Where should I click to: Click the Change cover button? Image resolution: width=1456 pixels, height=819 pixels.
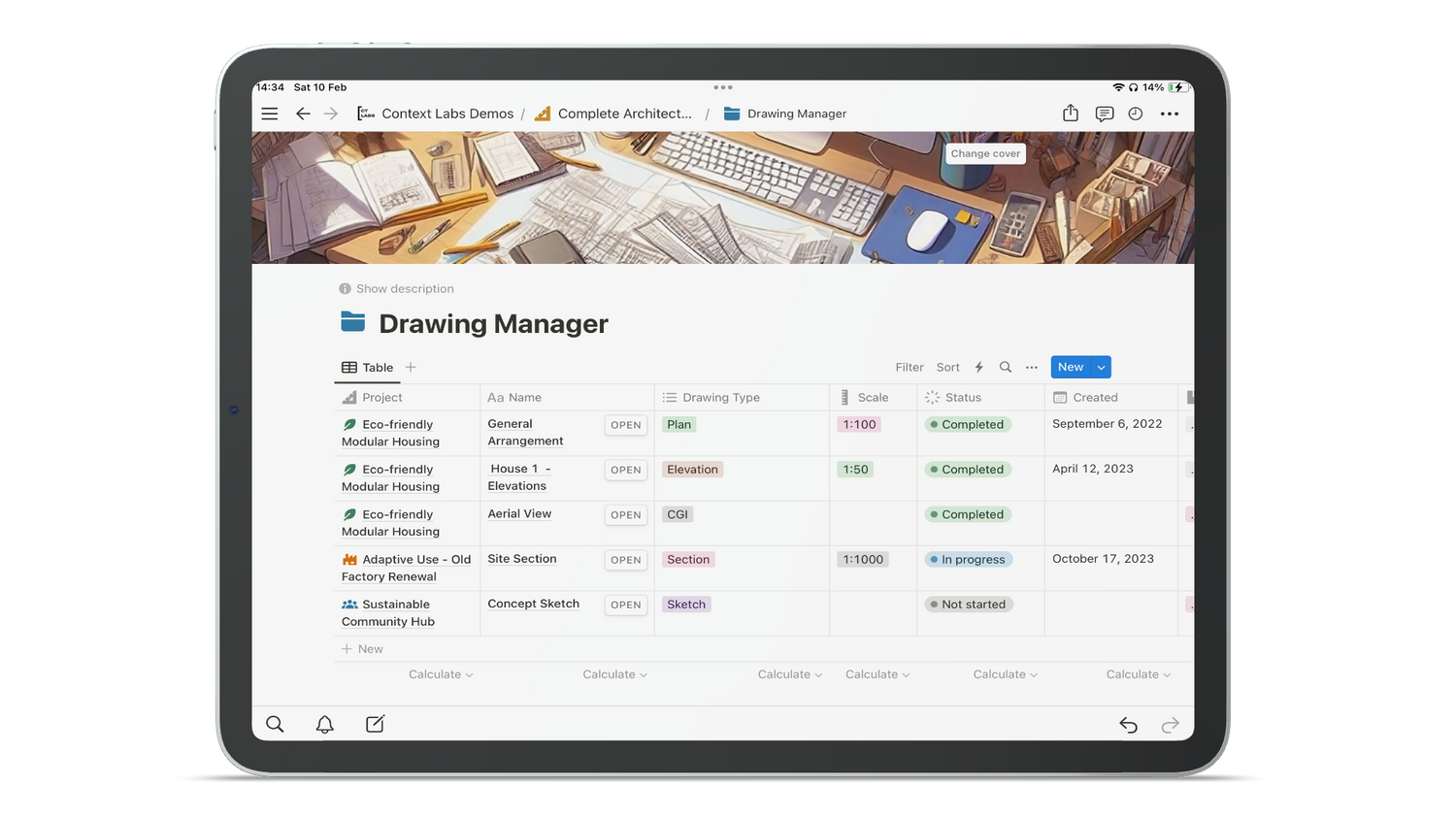[x=985, y=153]
